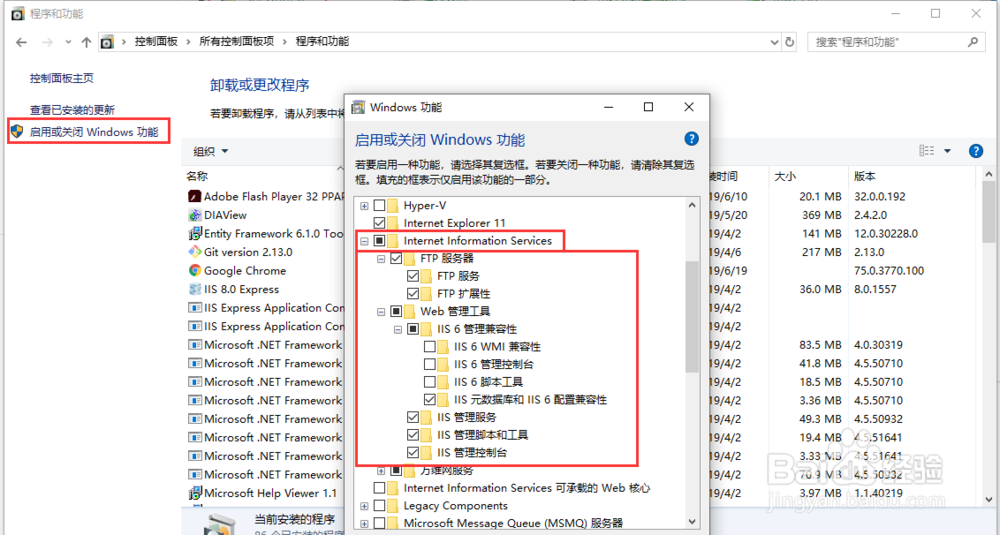Click 控制面板 breadcrumb in address bar

click(x=156, y=41)
